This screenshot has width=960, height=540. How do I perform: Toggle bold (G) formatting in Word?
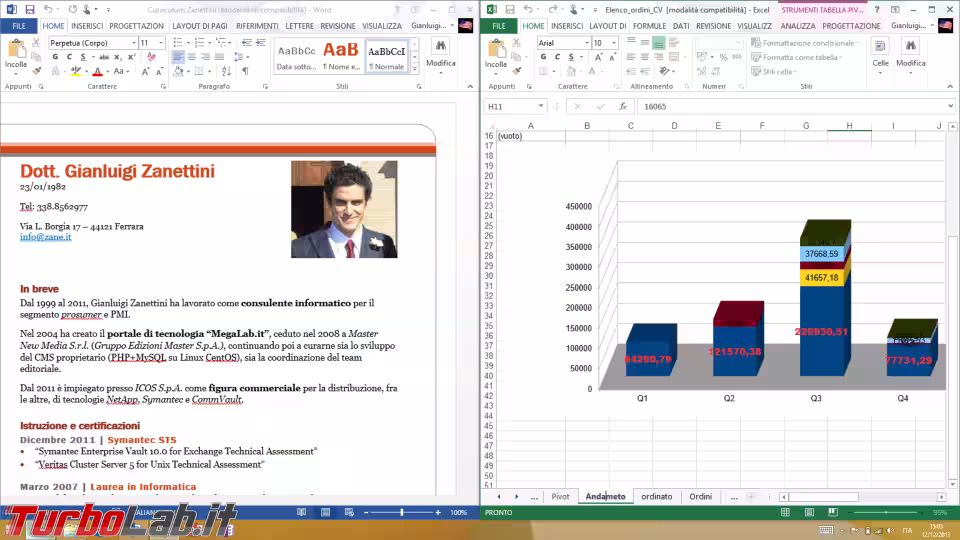click(54, 58)
